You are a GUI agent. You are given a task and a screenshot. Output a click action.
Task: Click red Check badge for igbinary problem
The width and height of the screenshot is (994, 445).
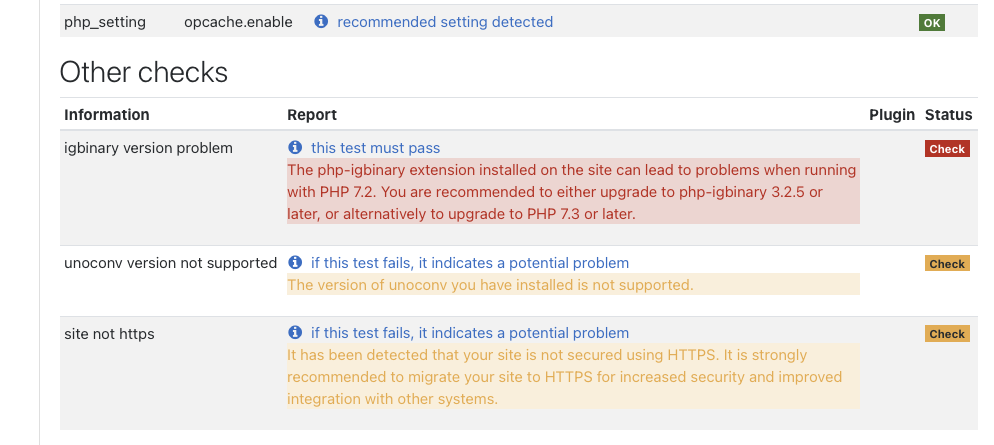coord(947,149)
